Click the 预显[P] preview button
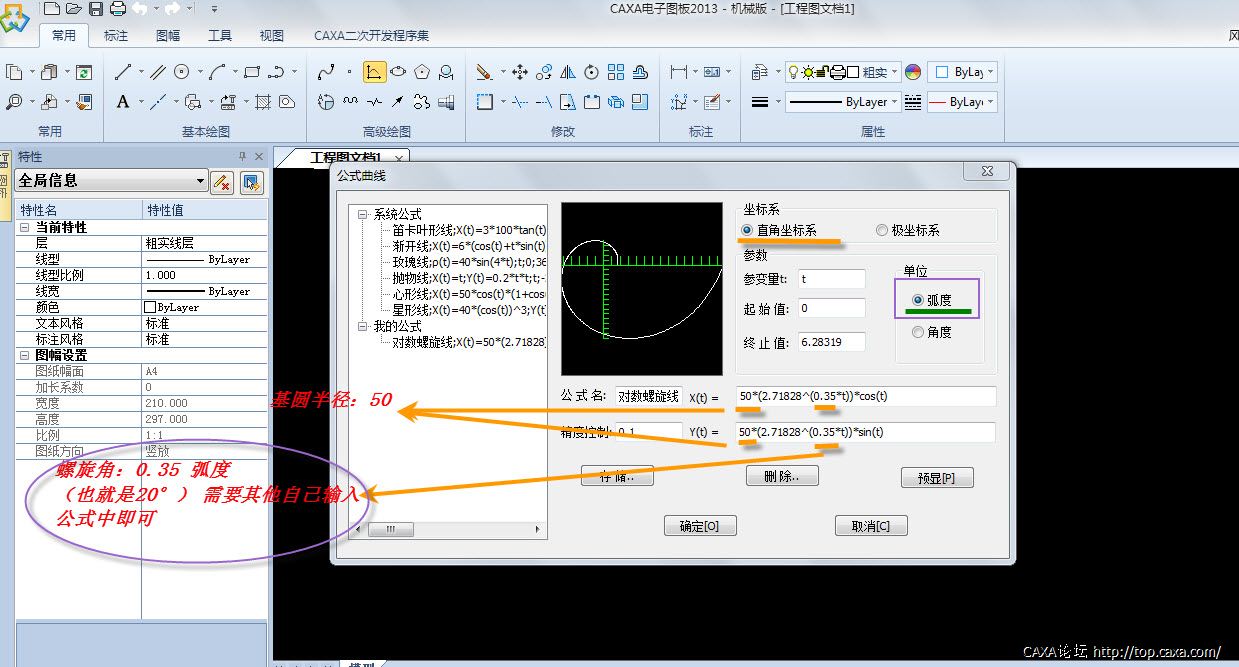This screenshot has height=667, width=1239. pos(936,478)
